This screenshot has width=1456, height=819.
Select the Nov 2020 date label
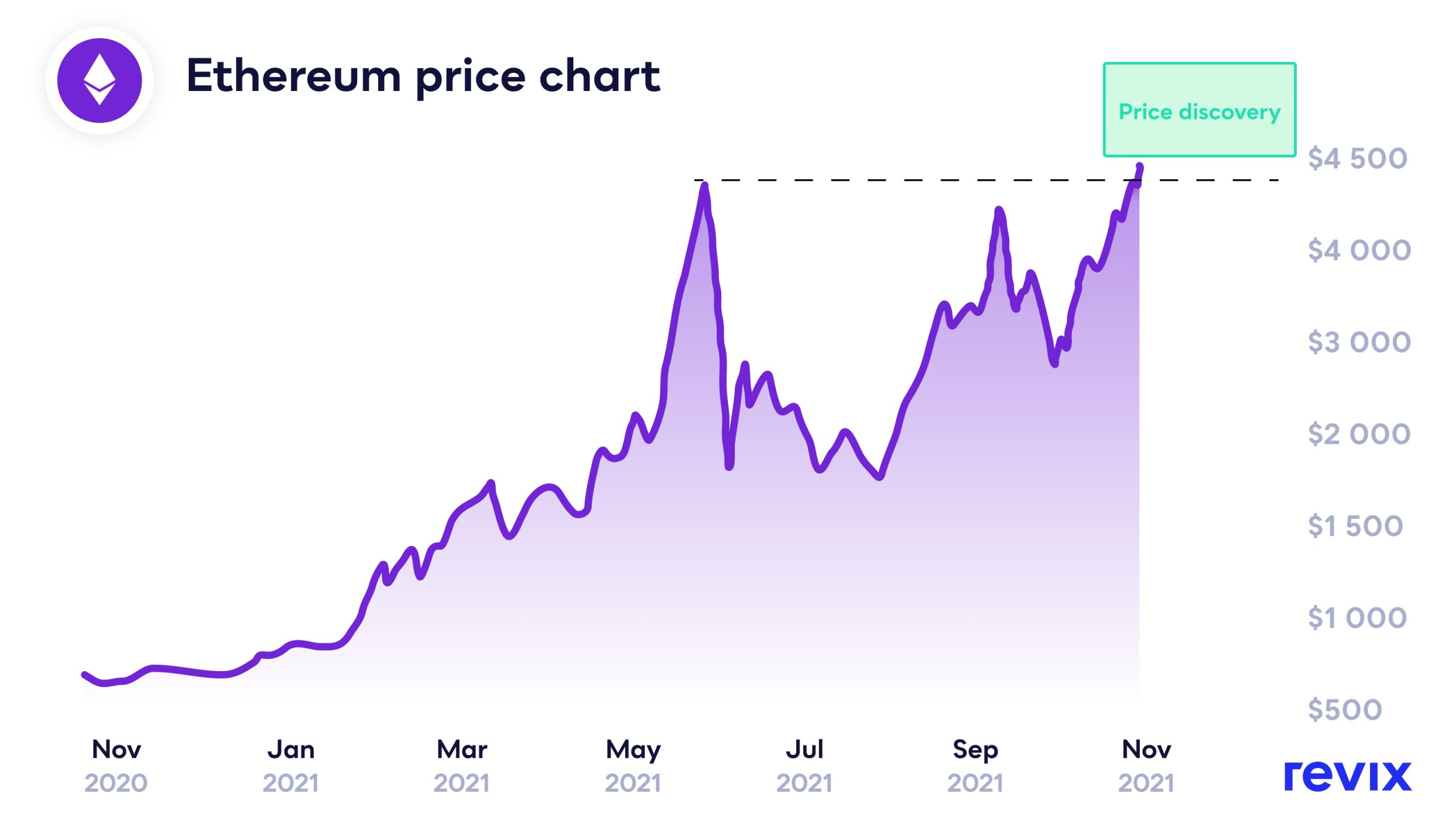tap(116, 766)
